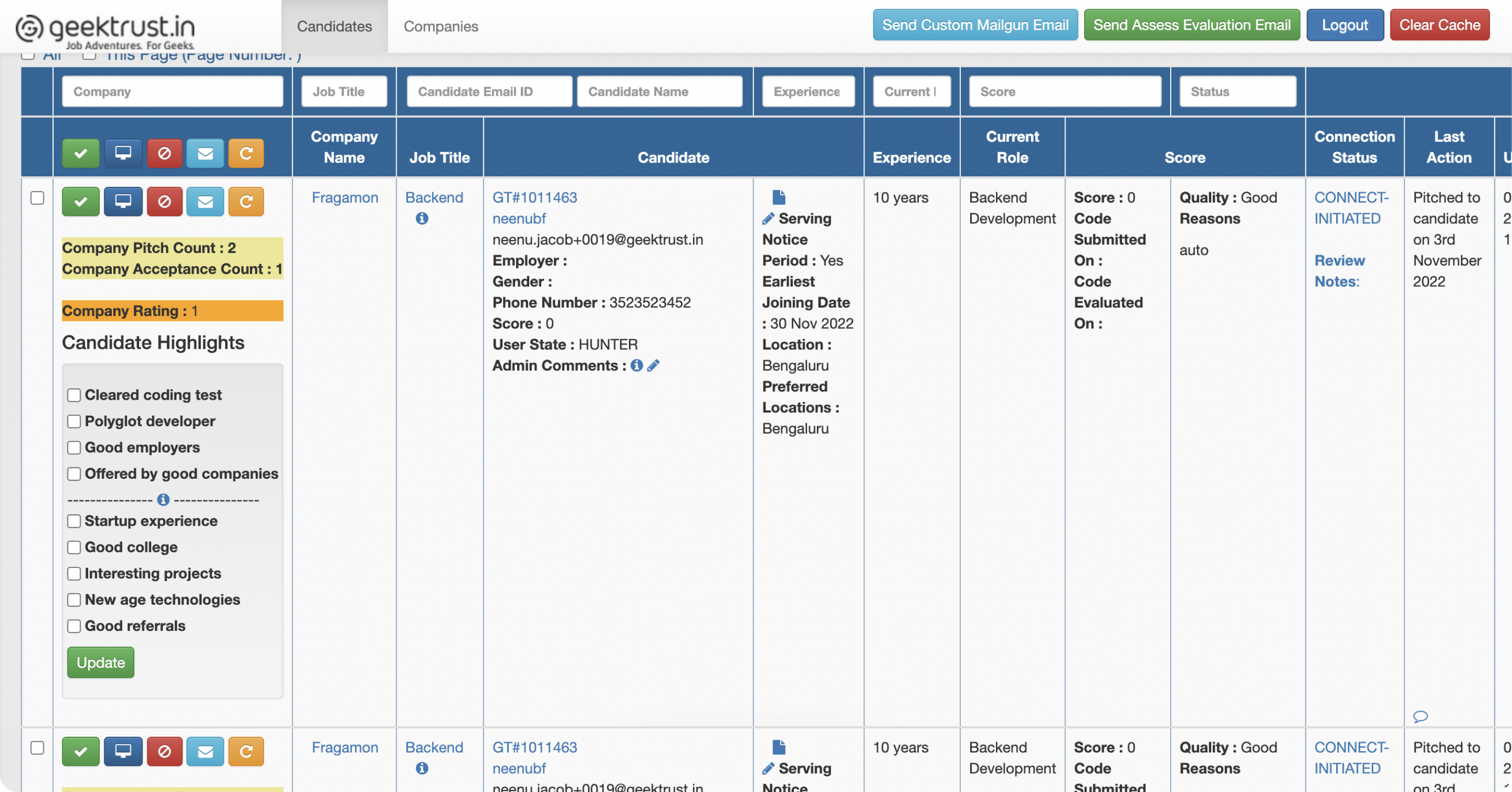Click info icon in Candidate Highlights divider
The height and width of the screenshot is (792, 1512).
tap(163, 500)
